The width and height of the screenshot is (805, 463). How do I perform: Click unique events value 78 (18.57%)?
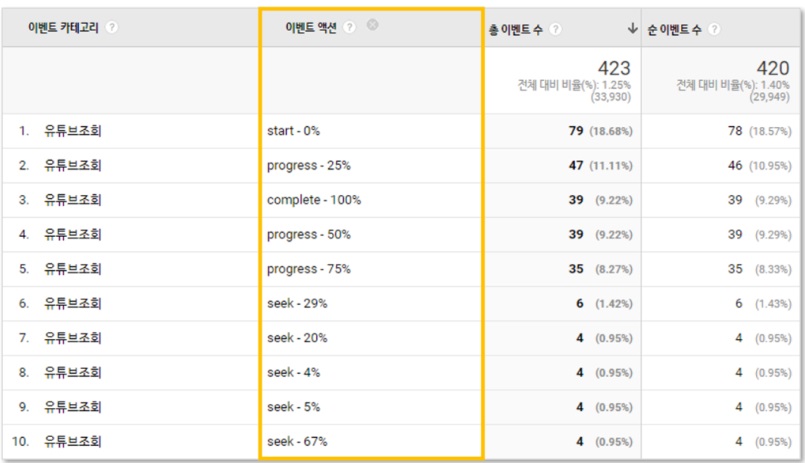coord(759,131)
